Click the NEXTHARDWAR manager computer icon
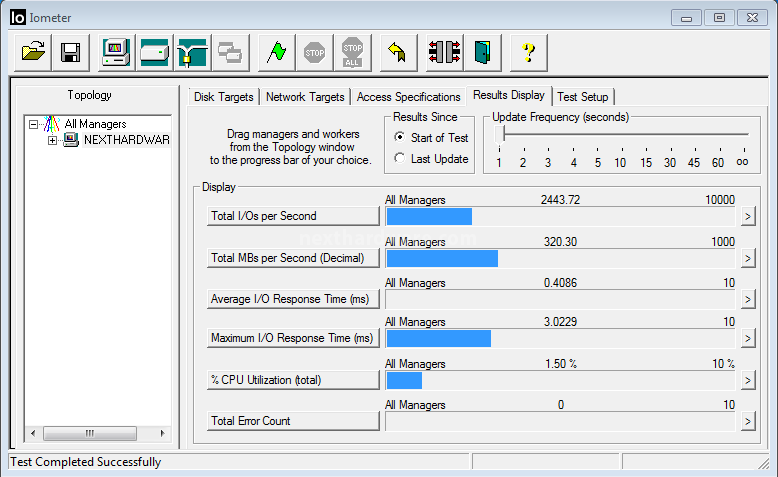The image size is (778, 477). [x=70, y=140]
